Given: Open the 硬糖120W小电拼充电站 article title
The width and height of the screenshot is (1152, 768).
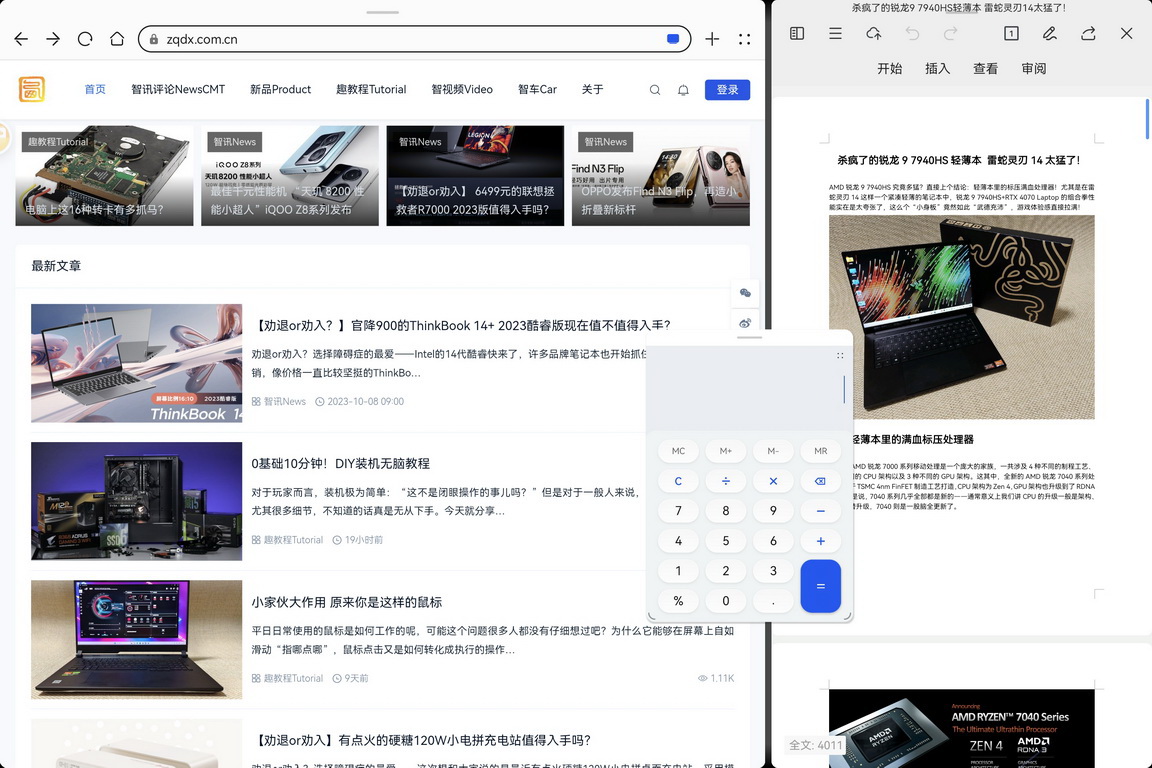Looking at the screenshot, I should pos(421,740).
